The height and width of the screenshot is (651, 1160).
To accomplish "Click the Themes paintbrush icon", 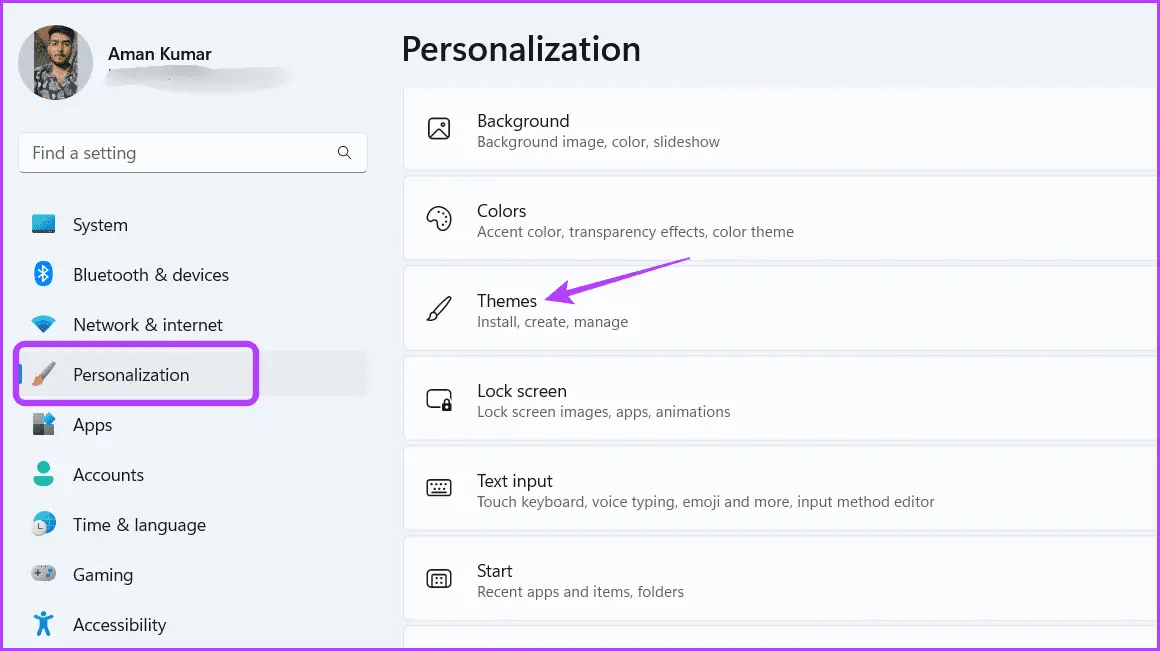I will click(x=439, y=308).
